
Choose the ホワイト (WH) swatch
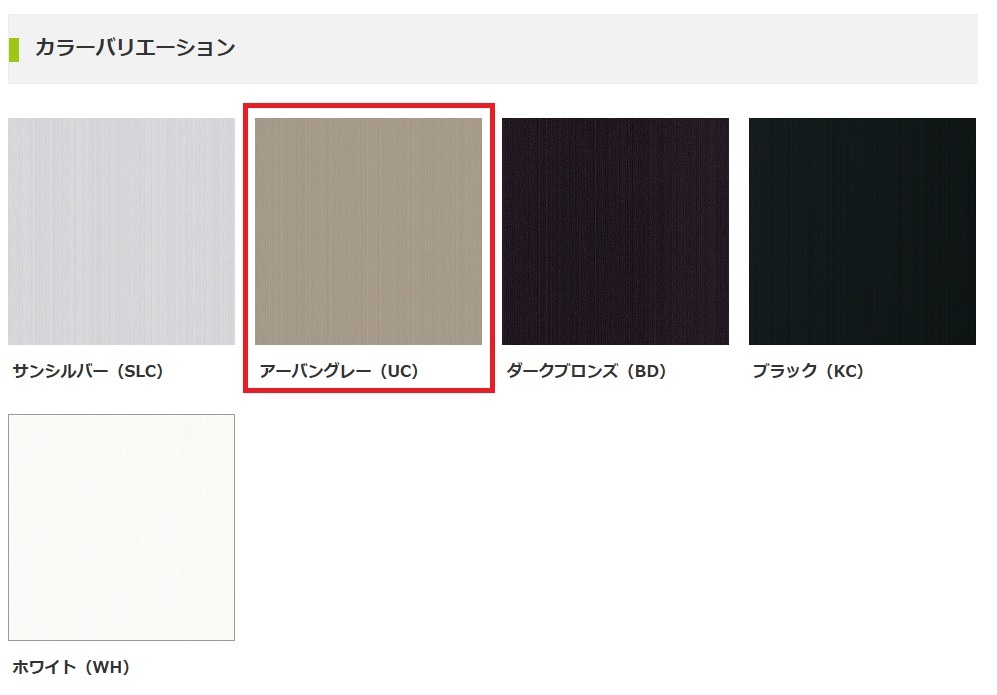coord(121,527)
